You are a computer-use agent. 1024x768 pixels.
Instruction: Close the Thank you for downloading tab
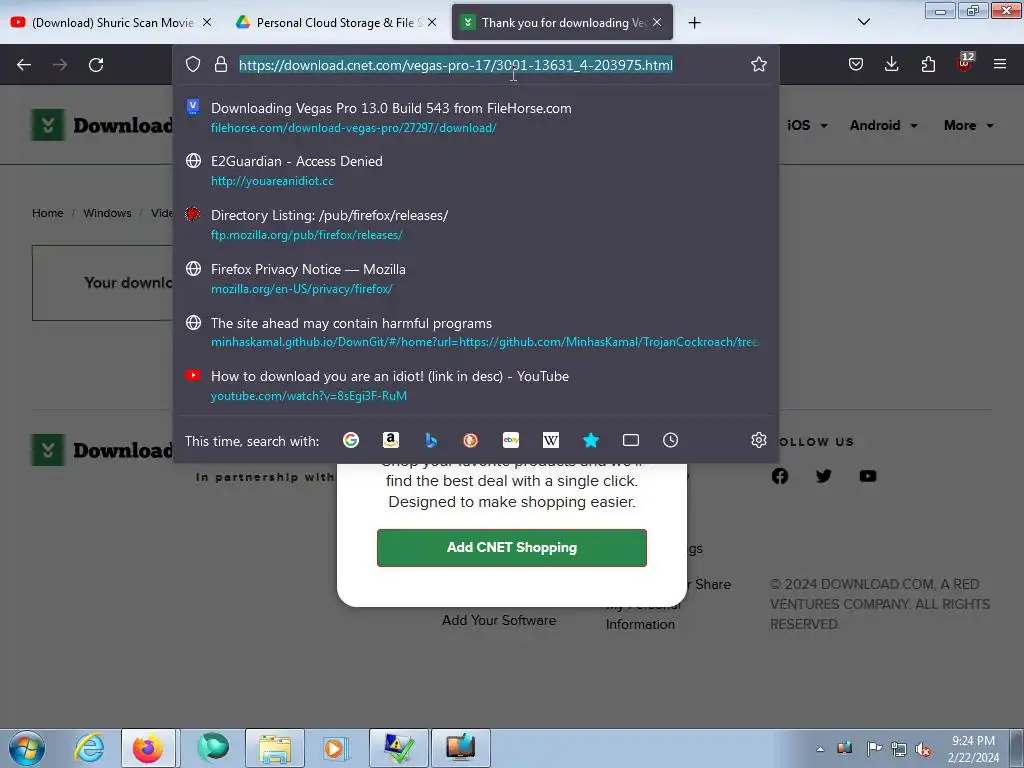(x=657, y=22)
